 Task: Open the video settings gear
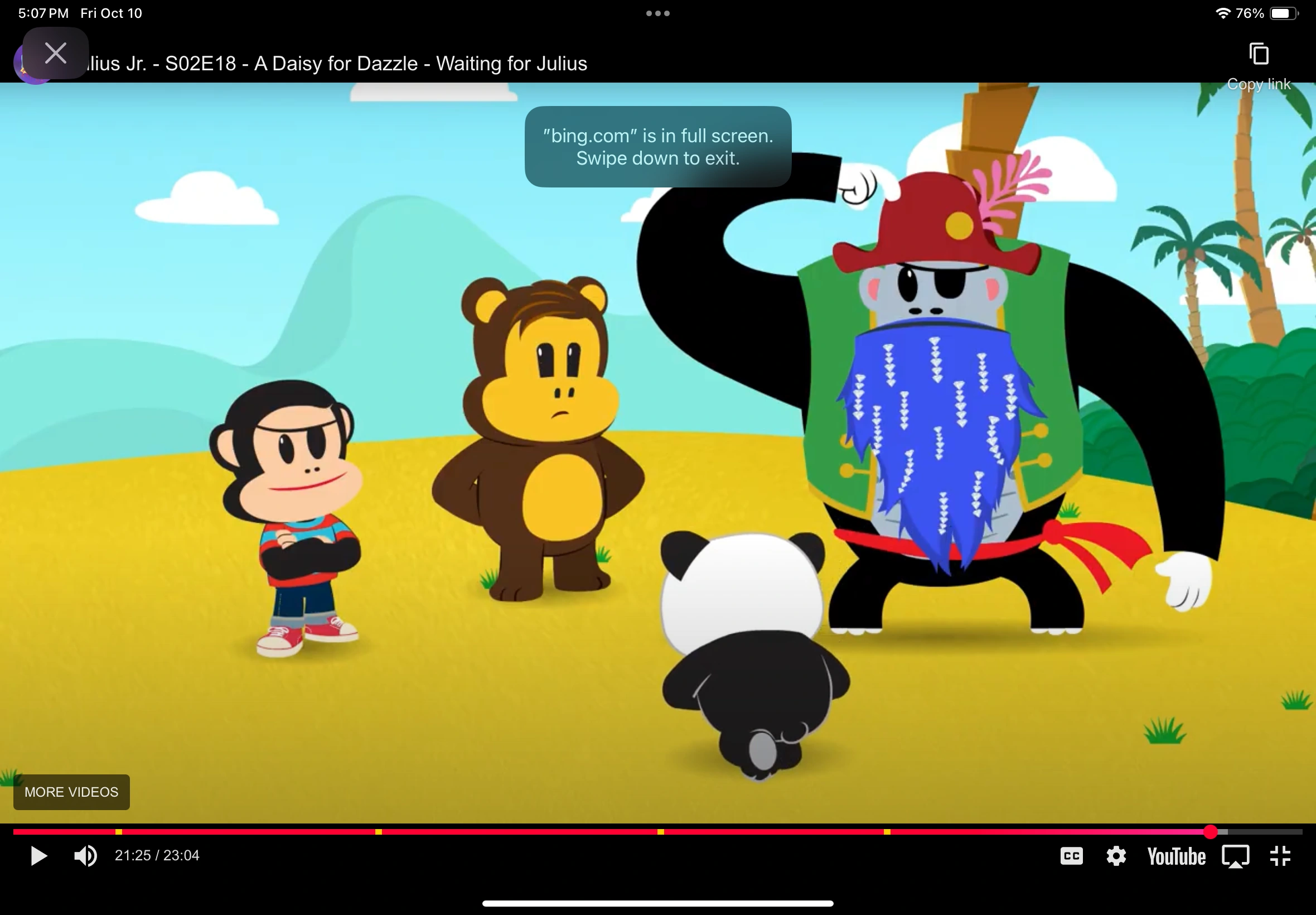(x=1116, y=856)
